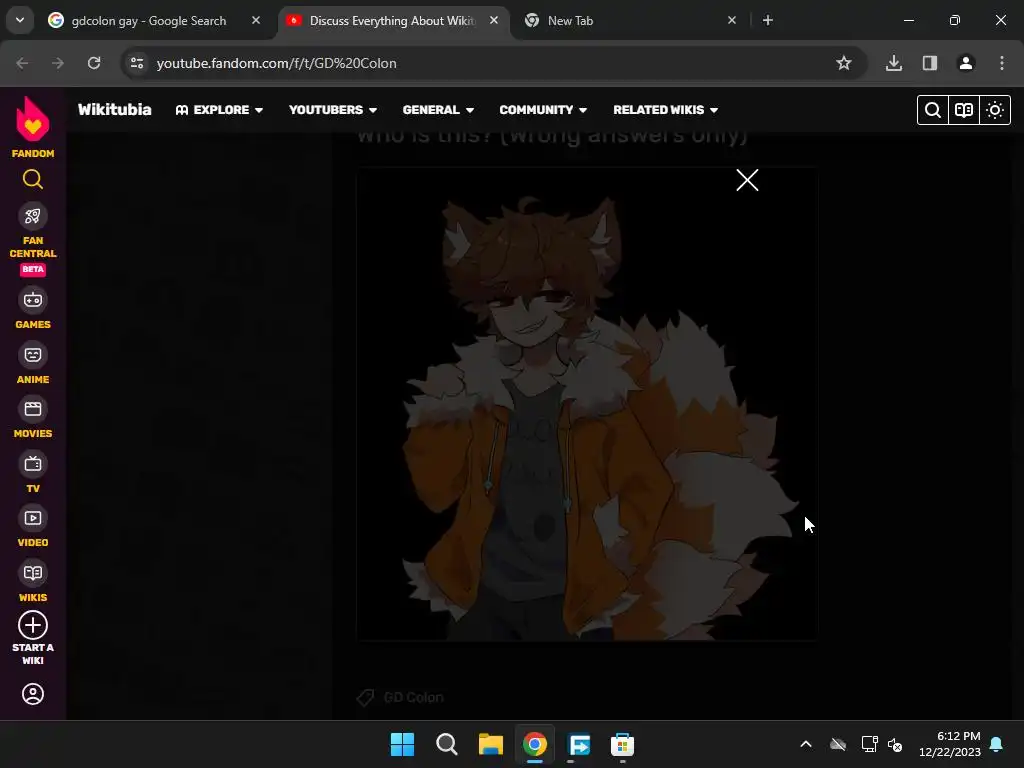The width and height of the screenshot is (1024, 768).
Task: Open Chrome profile menu
Action: click(x=966, y=63)
